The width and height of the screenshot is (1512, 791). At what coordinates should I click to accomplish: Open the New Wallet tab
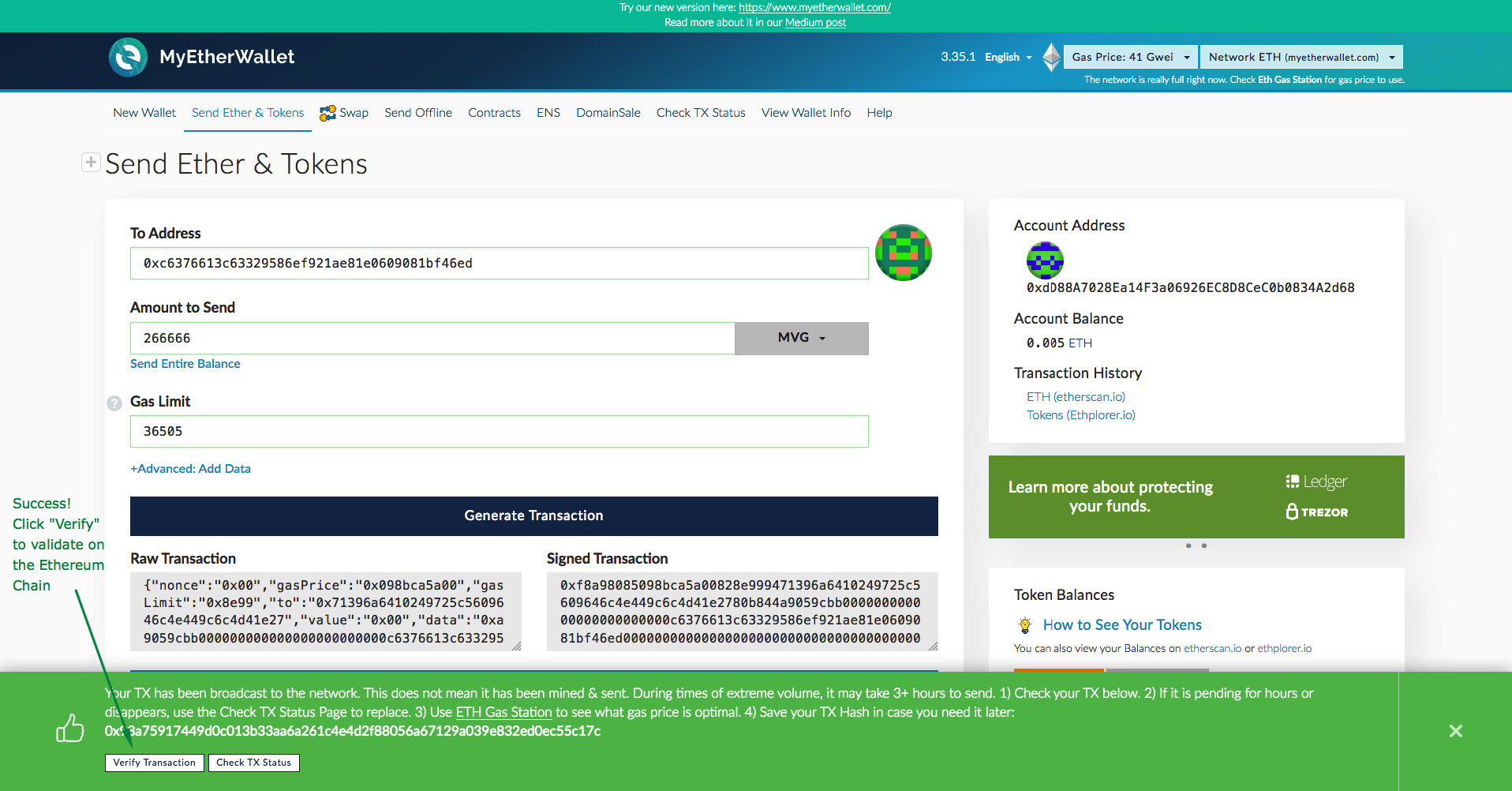click(x=144, y=113)
